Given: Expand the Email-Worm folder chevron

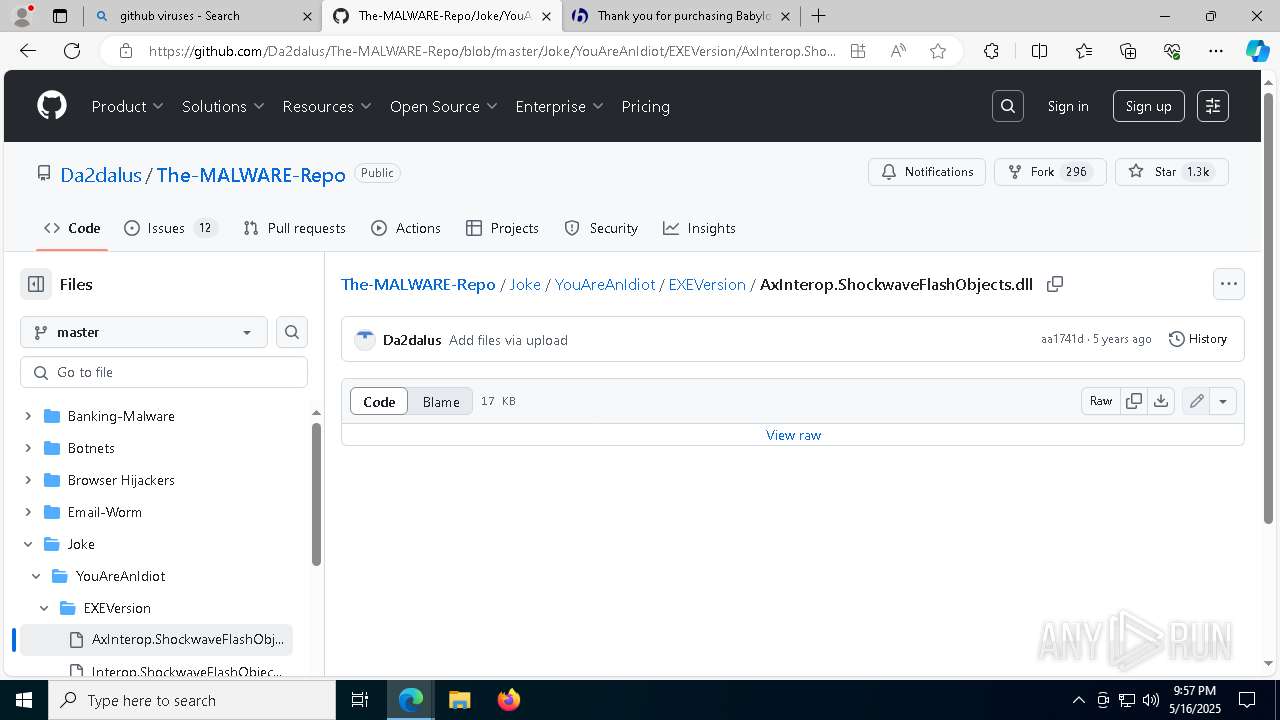Looking at the screenshot, I should tap(28, 512).
